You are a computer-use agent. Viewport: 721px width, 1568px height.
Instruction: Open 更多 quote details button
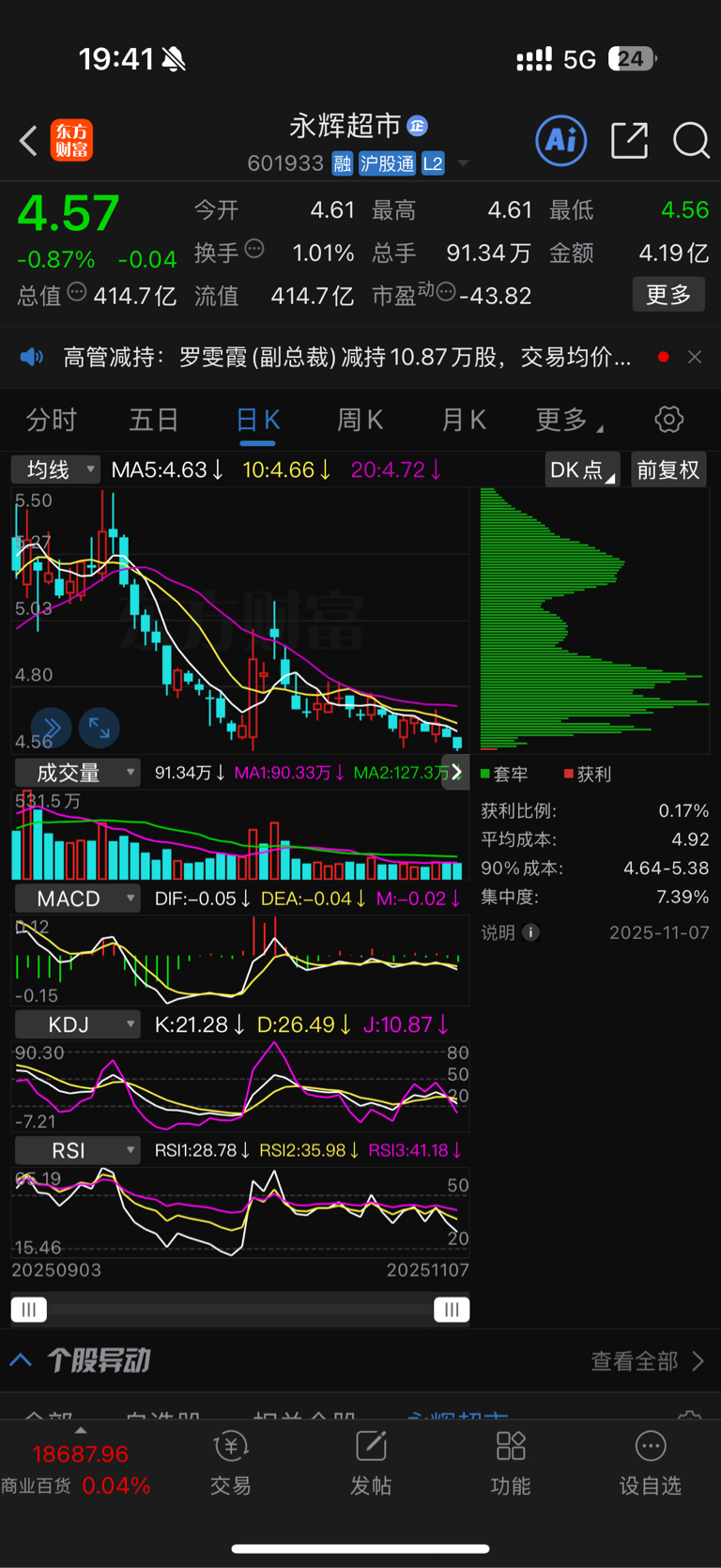tap(668, 295)
